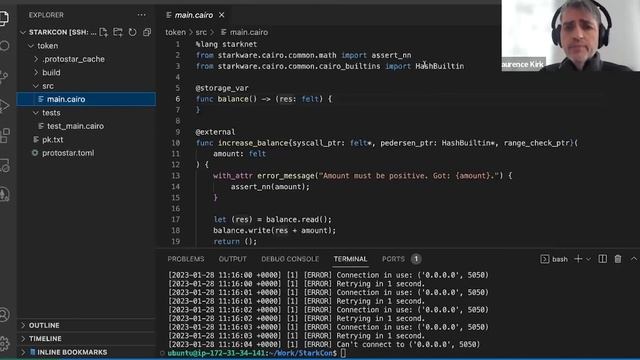Open Remote Explorer icon in activity bar

click(x=4, y=165)
